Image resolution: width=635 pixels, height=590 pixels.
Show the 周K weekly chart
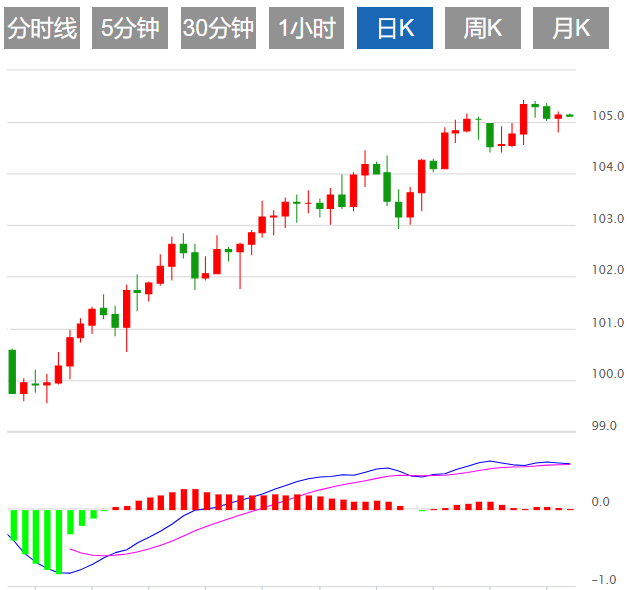483,29
